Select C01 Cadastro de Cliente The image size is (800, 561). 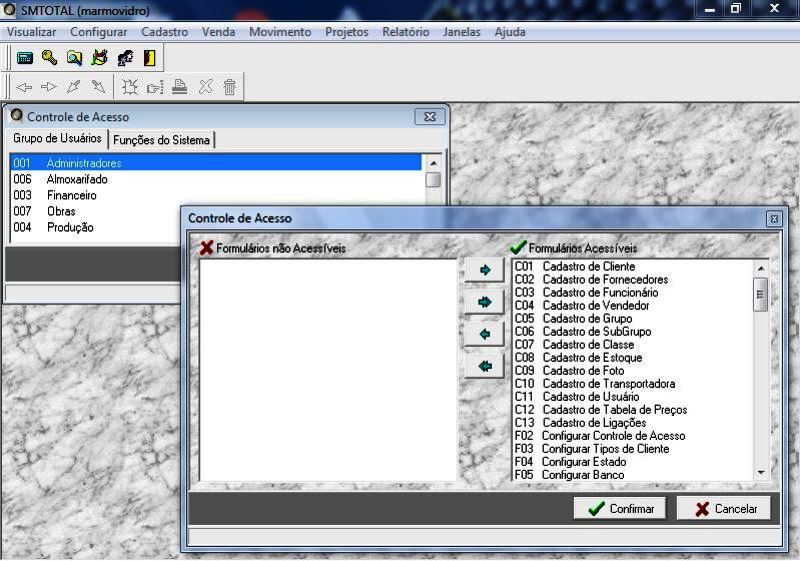tap(633, 266)
